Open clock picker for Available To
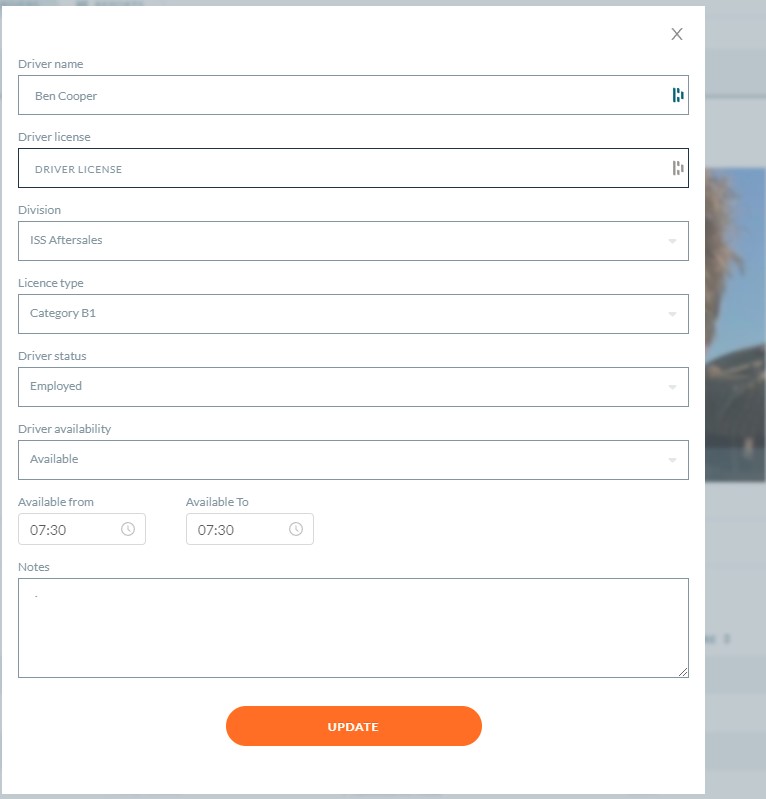766x799 pixels. 296,529
